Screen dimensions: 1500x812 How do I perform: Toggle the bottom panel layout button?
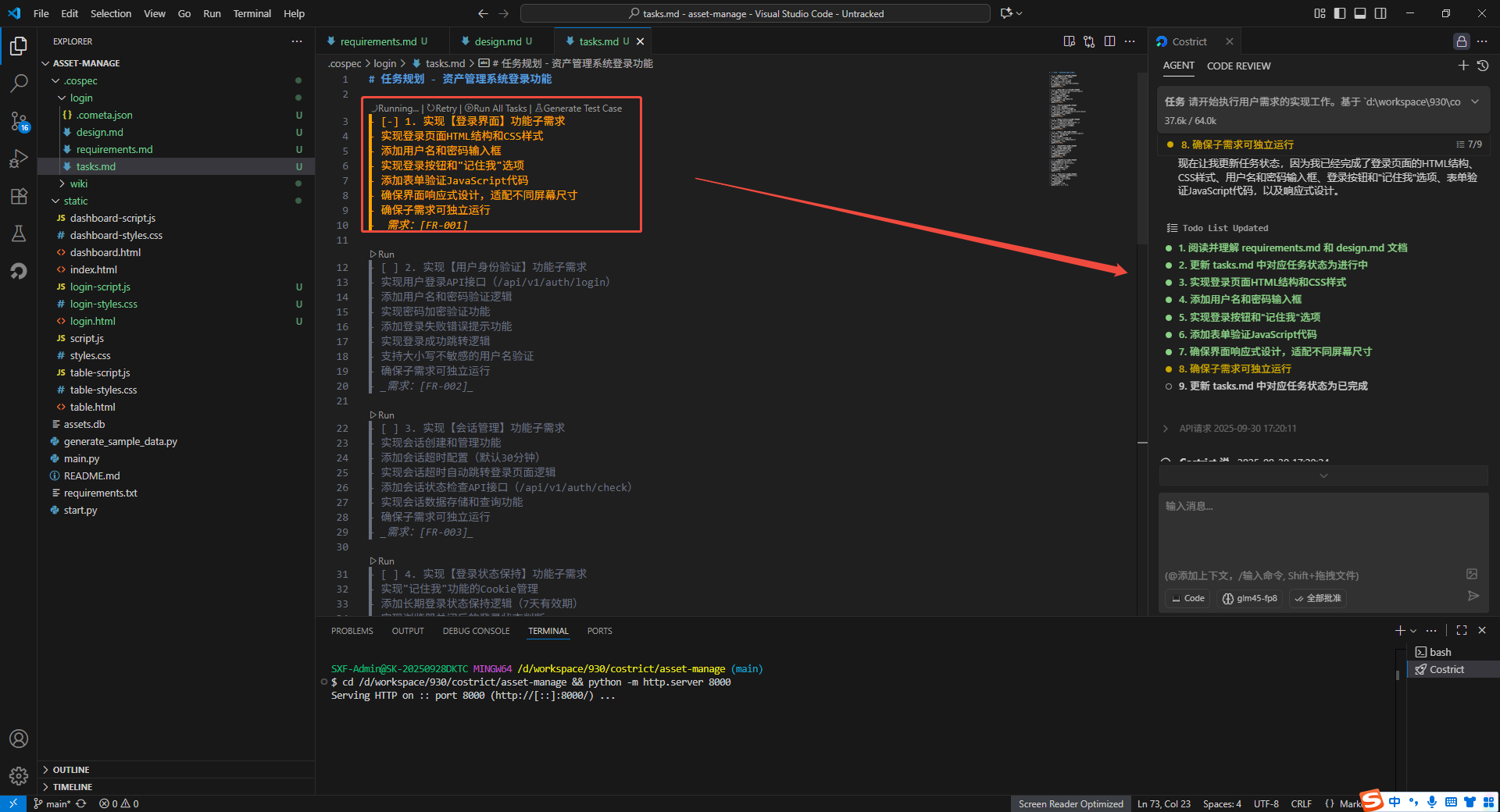(1360, 13)
